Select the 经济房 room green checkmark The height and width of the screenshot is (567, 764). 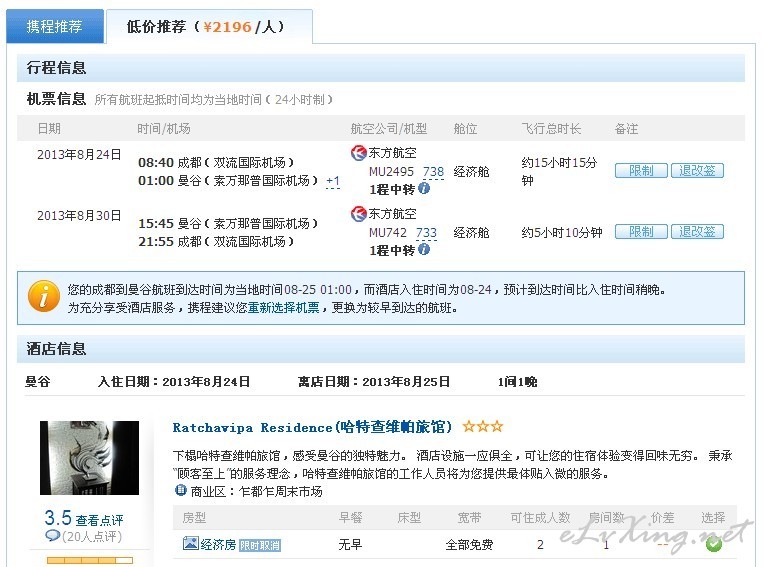[714, 544]
